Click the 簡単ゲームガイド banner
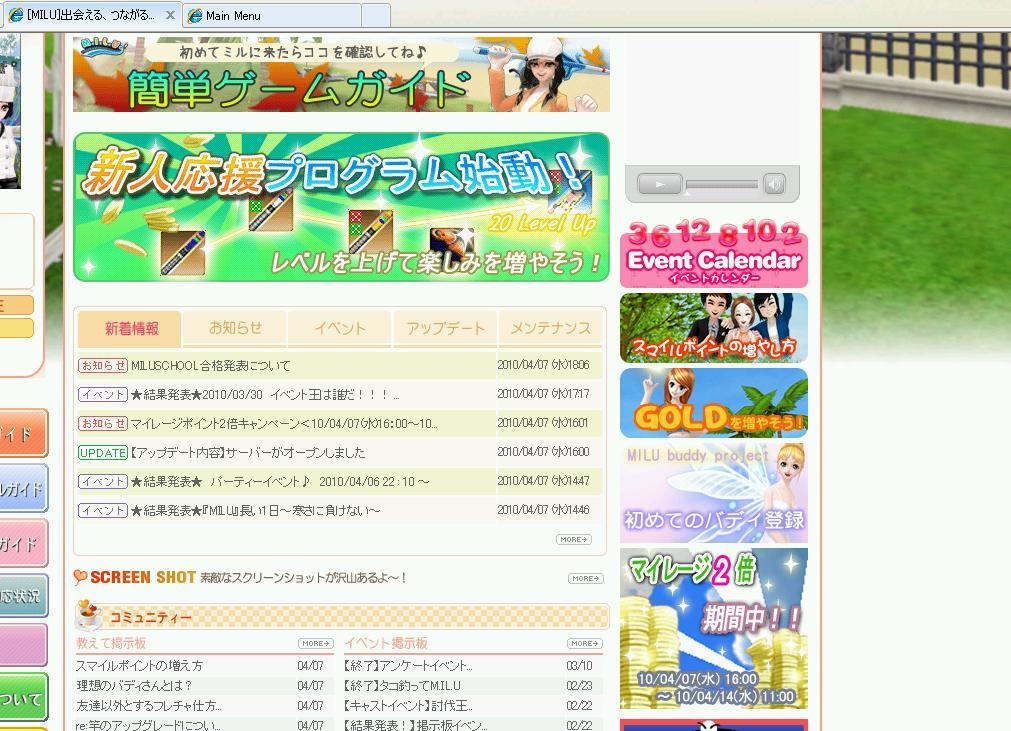The height and width of the screenshot is (731, 1011). pos(341,75)
